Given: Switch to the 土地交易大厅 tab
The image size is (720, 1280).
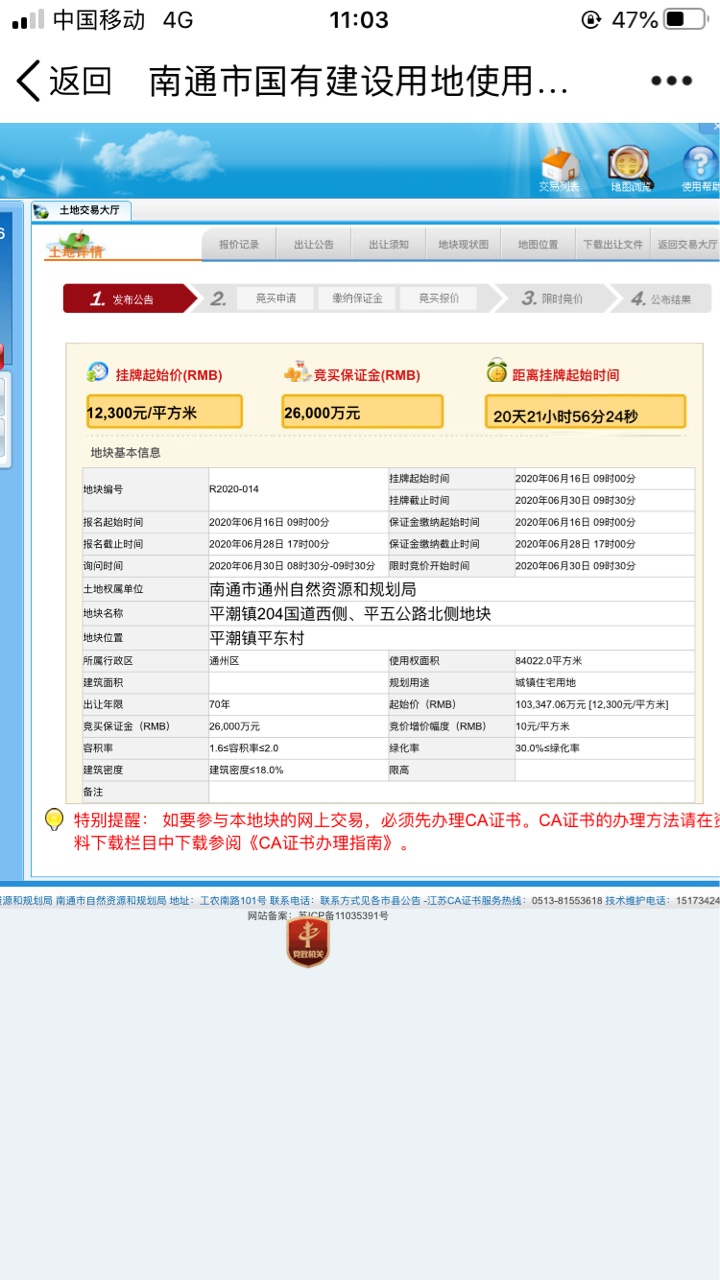Looking at the screenshot, I should (x=82, y=211).
